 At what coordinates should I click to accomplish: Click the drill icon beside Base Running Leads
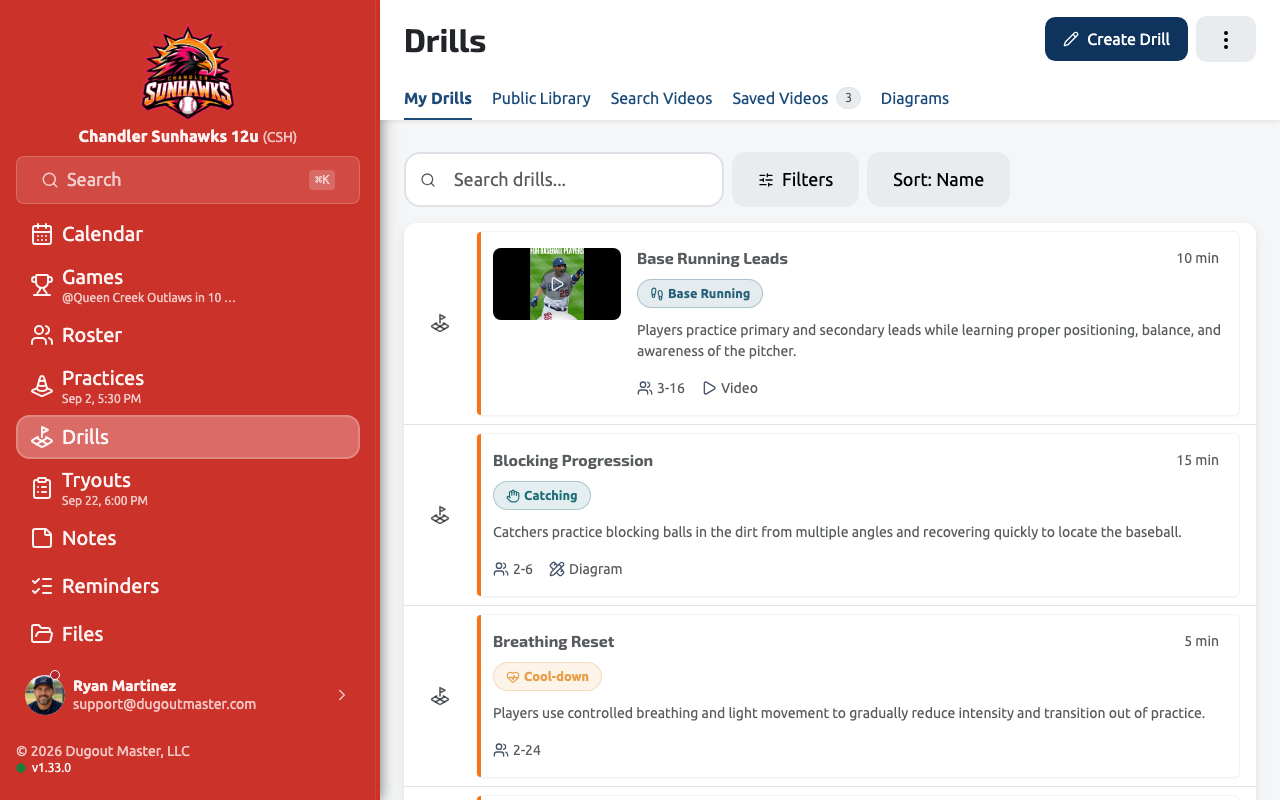tap(440, 324)
